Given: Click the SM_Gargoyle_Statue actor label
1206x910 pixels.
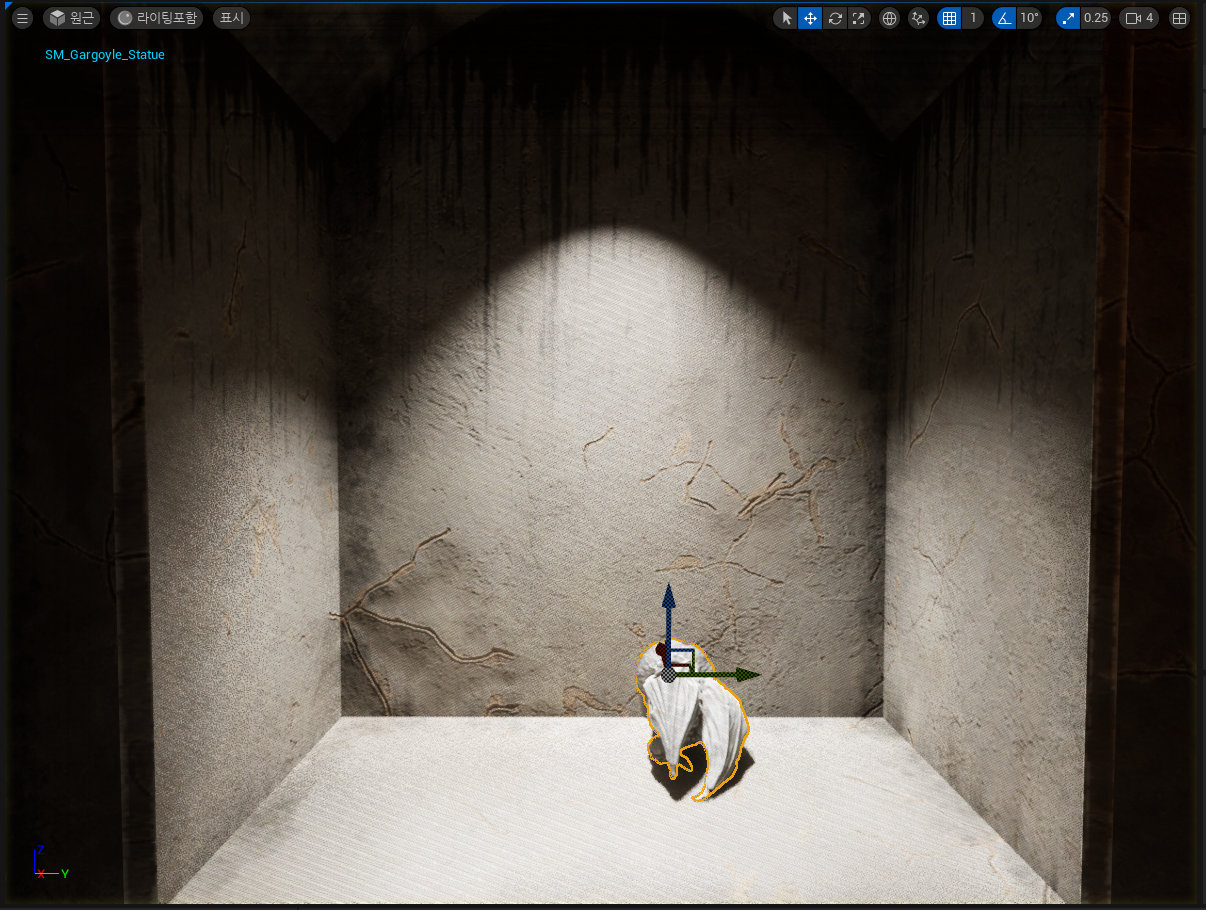Looking at the screenshot, I should 105,55.
